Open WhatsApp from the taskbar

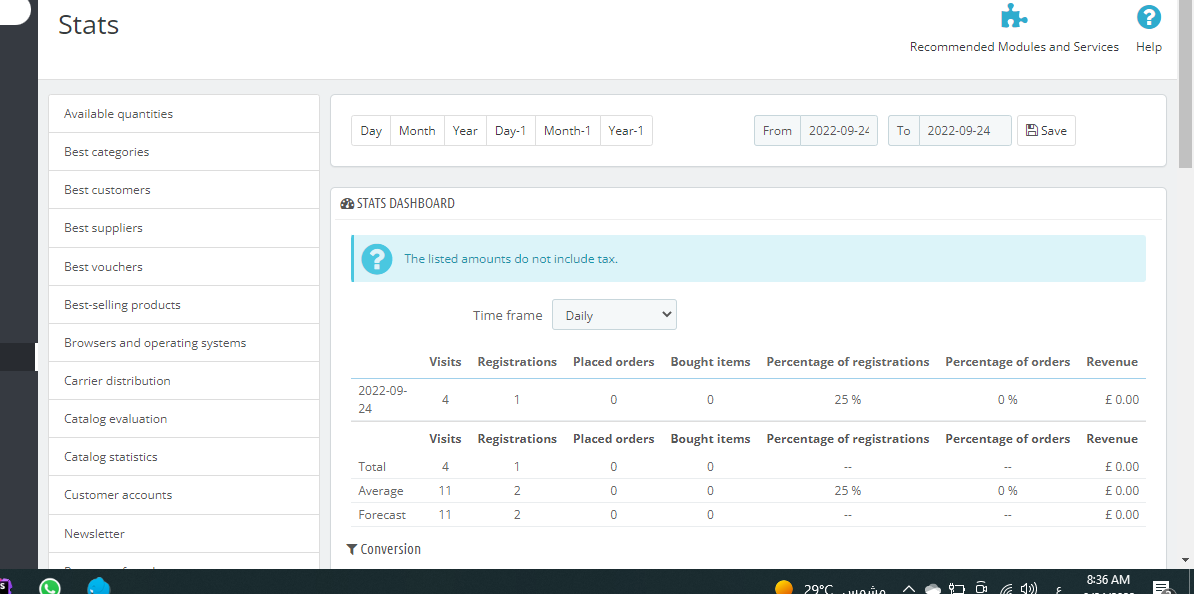tap(49, 586)
